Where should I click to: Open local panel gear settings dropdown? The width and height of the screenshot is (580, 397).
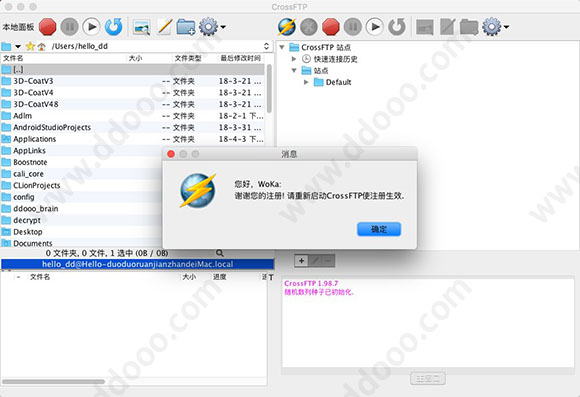(212, 27)
